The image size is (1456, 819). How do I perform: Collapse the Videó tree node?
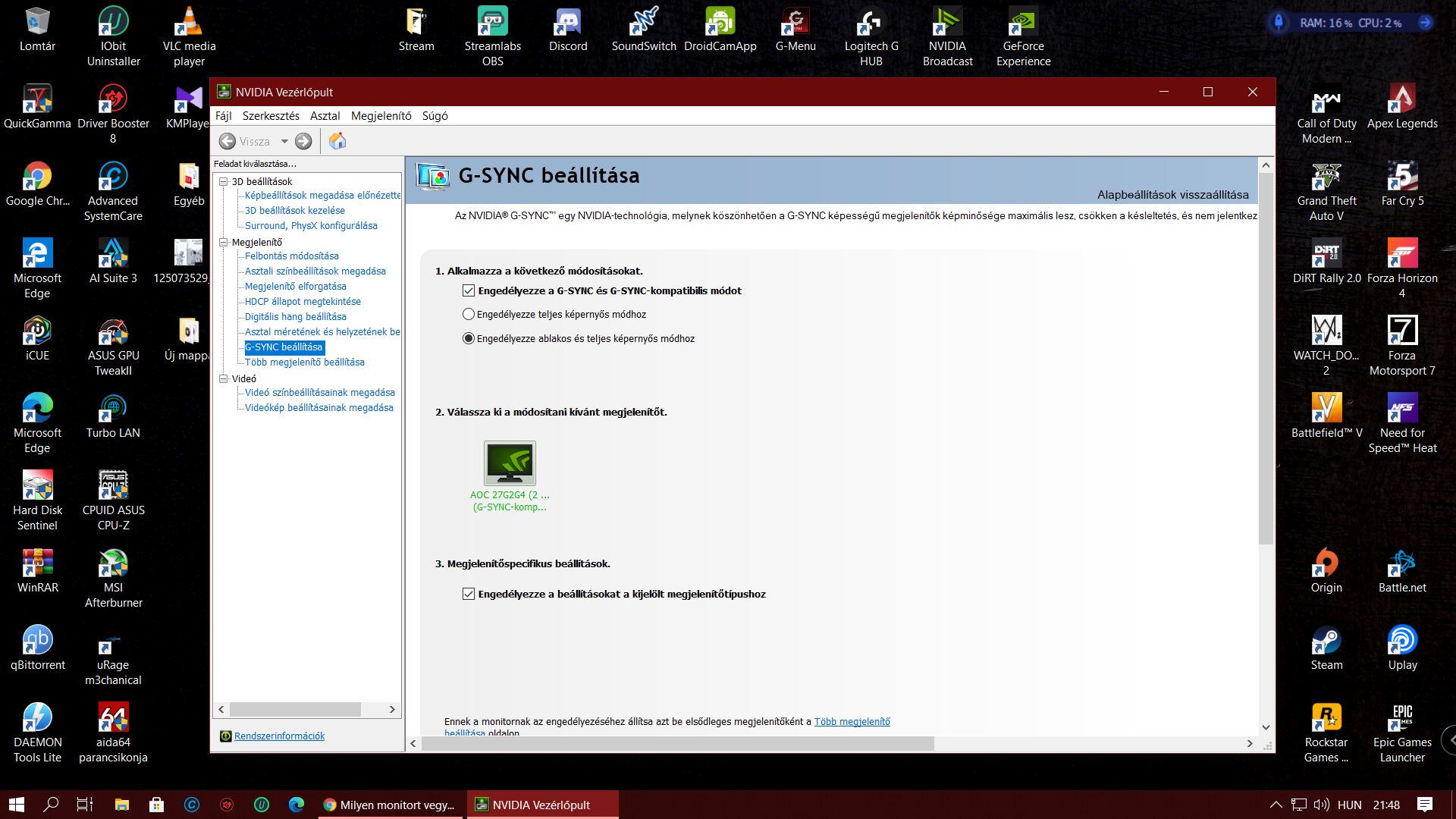[224, 378]
